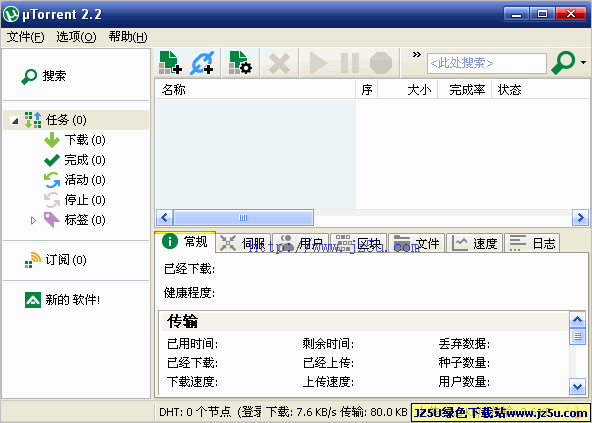Click the Create New Torrent icon
The width and height of the screenshot is (592, 423).
pyautogui.click(x=240, y=62)
